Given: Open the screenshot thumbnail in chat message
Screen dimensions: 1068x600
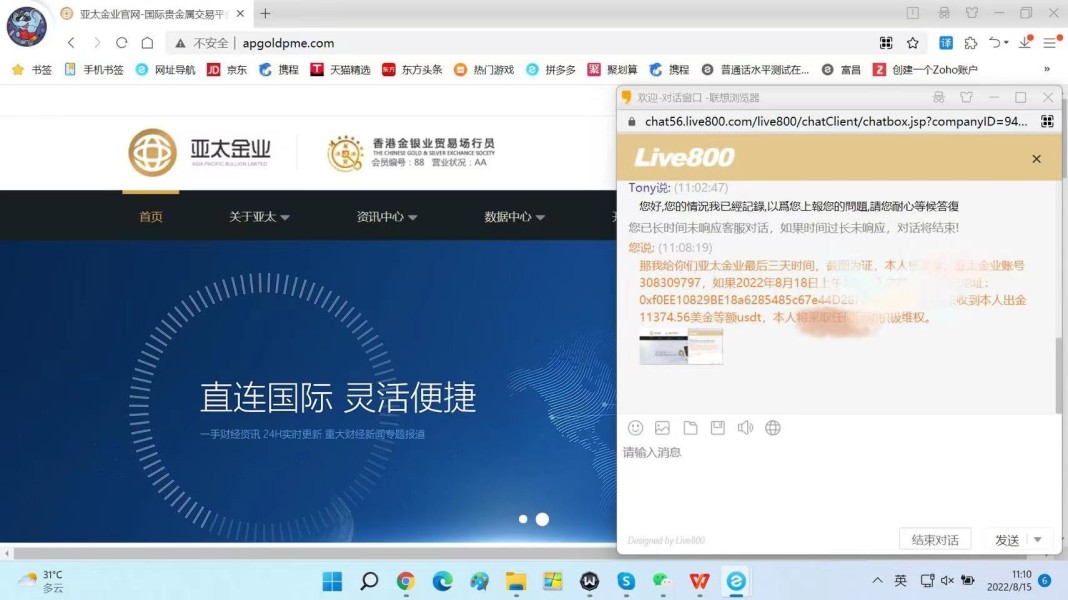Looking at the screenshot, I should pos(680,347).
